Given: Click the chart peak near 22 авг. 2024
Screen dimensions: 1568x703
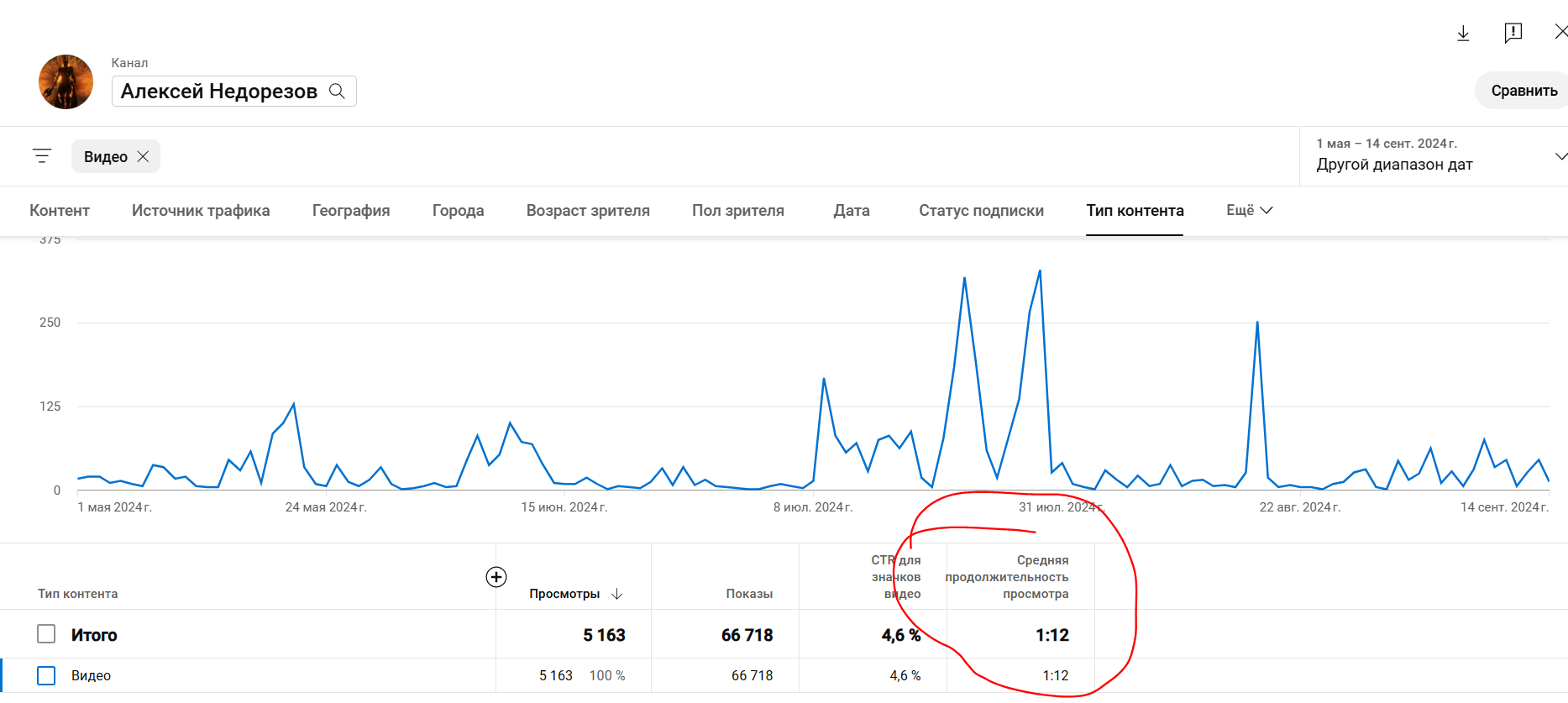Looking at the screenshot, I should tap(1257, 323).
